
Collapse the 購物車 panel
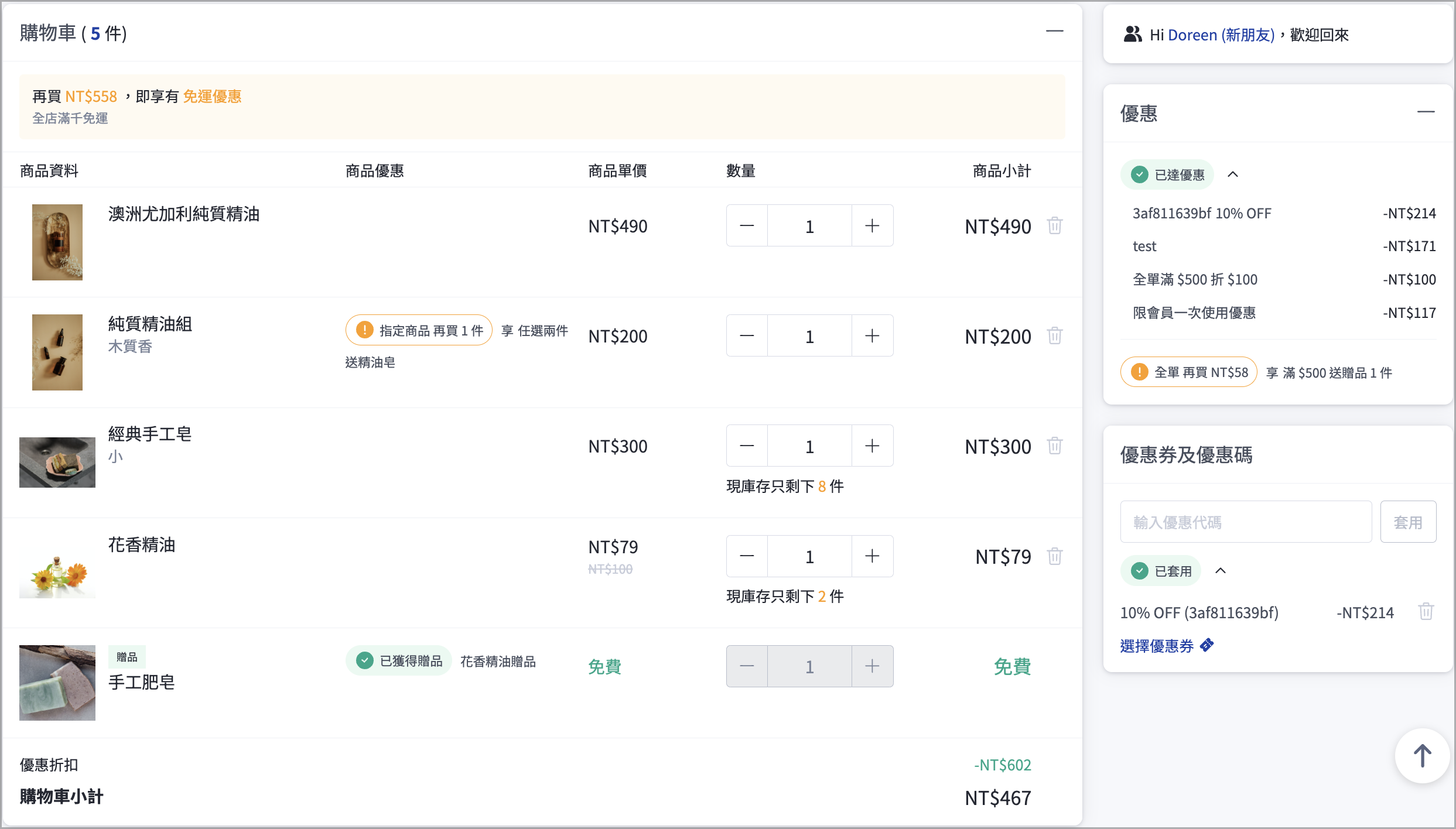coord(1054,32)
